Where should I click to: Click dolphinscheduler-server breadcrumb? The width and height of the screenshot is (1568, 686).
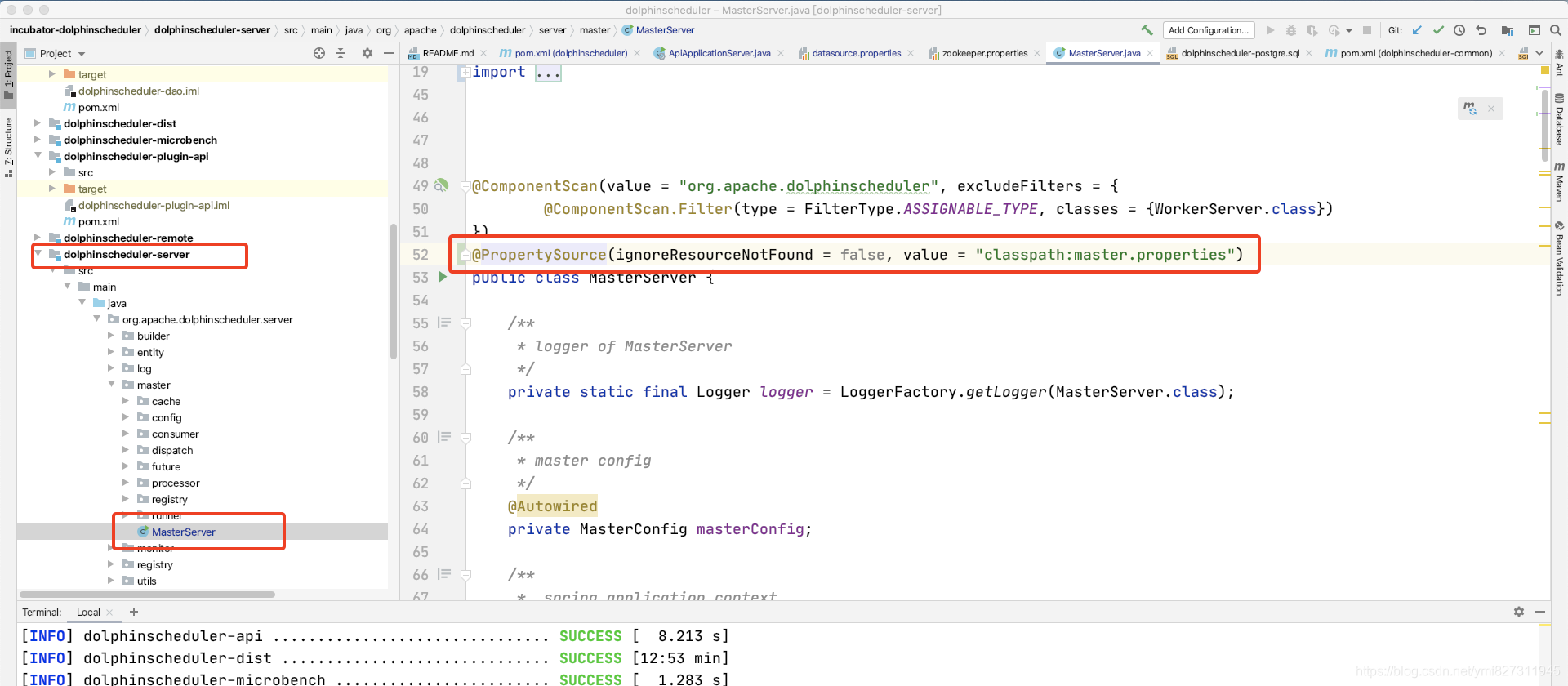tap(212, 30)
